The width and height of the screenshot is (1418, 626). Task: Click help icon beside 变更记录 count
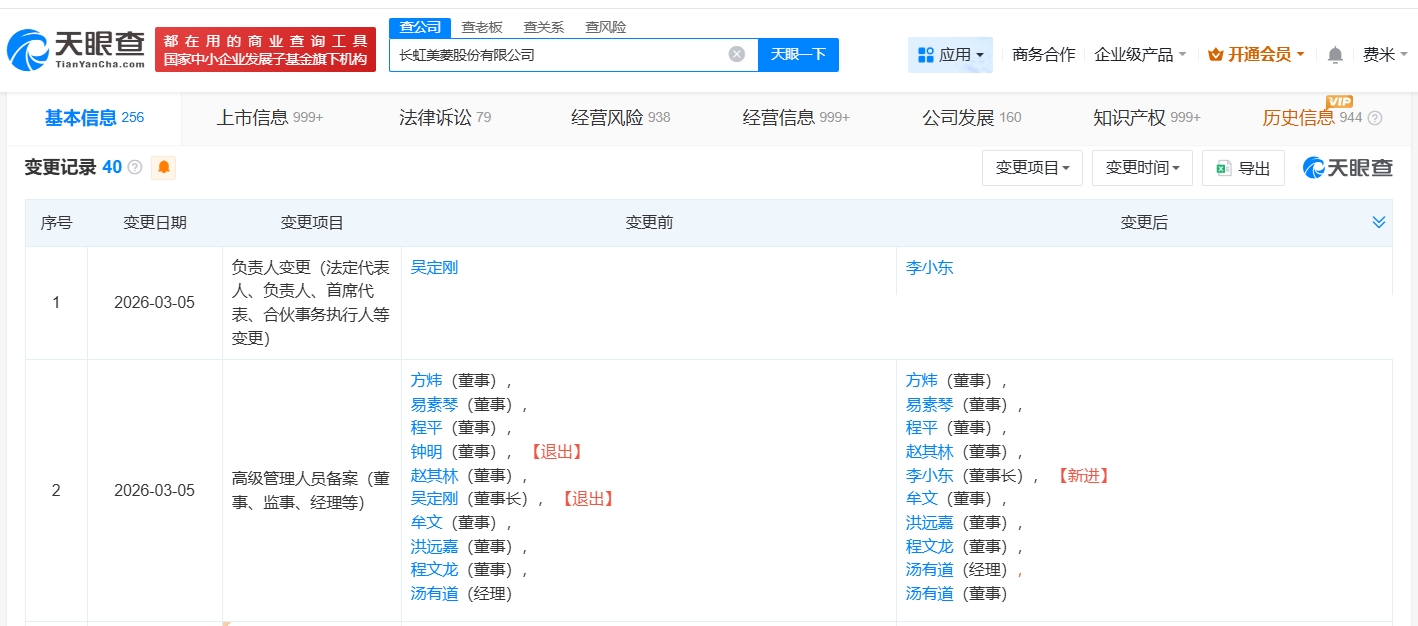coord(135,168)
